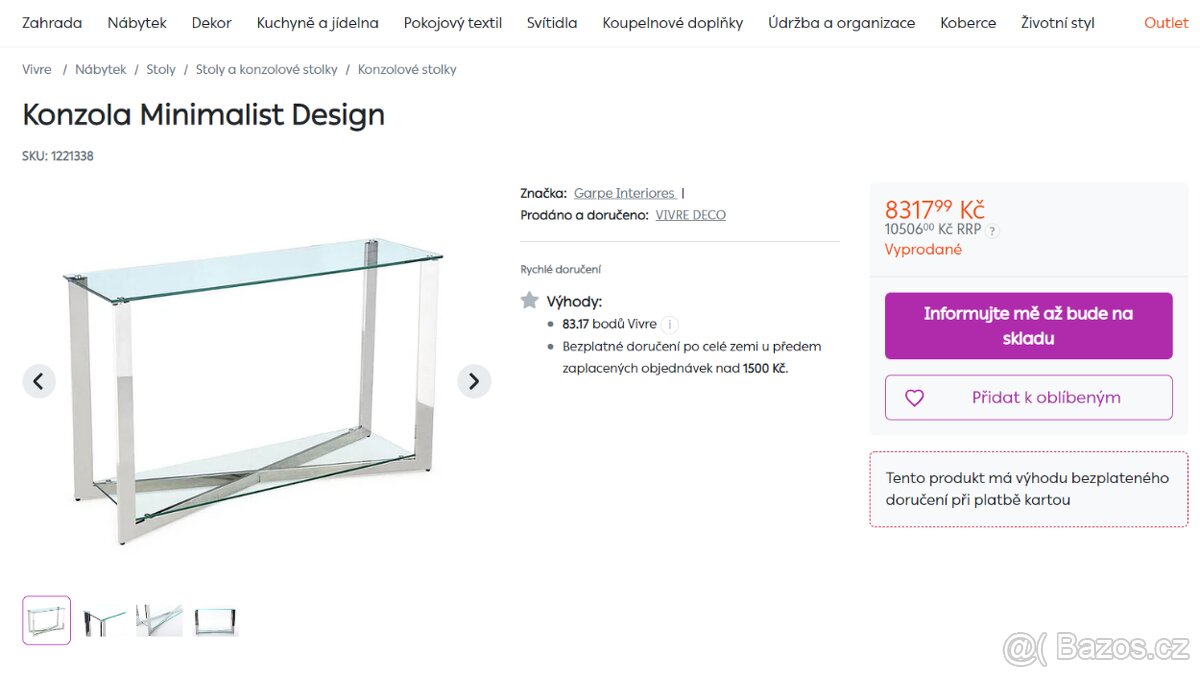This screenshot has height=677, width=1200.
Task: Select the fourth product thumbnail
Action: (x=215, y=620)
